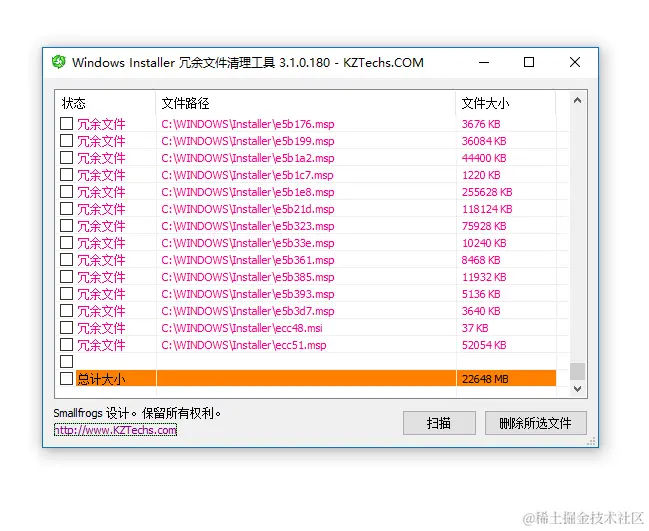Image resolution: width=649 pixels, height=531 pixels.
Task: Click the green app icon in title bar
Action: click(x=59, y=62)
